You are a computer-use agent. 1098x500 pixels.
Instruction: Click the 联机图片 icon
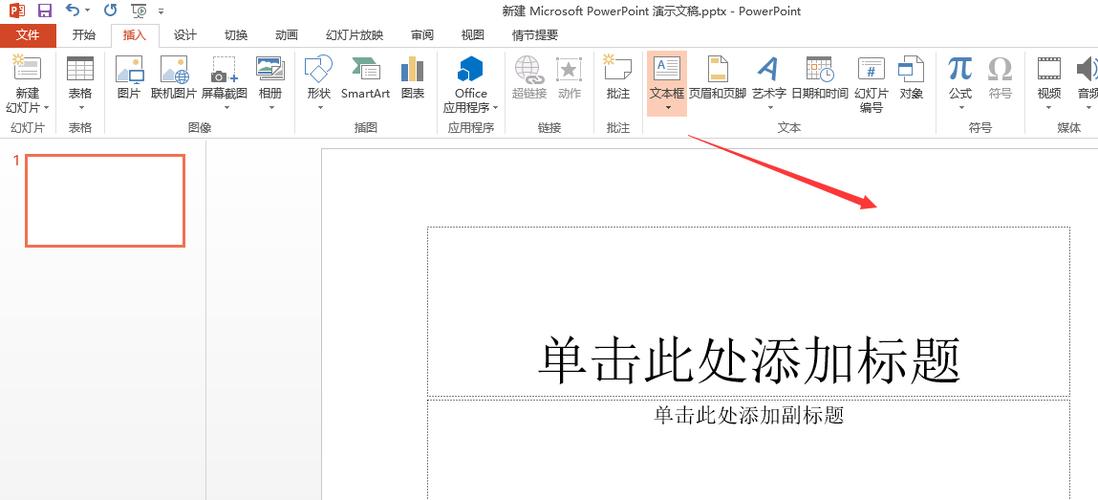pyautogui.click(x=174, y=68)
